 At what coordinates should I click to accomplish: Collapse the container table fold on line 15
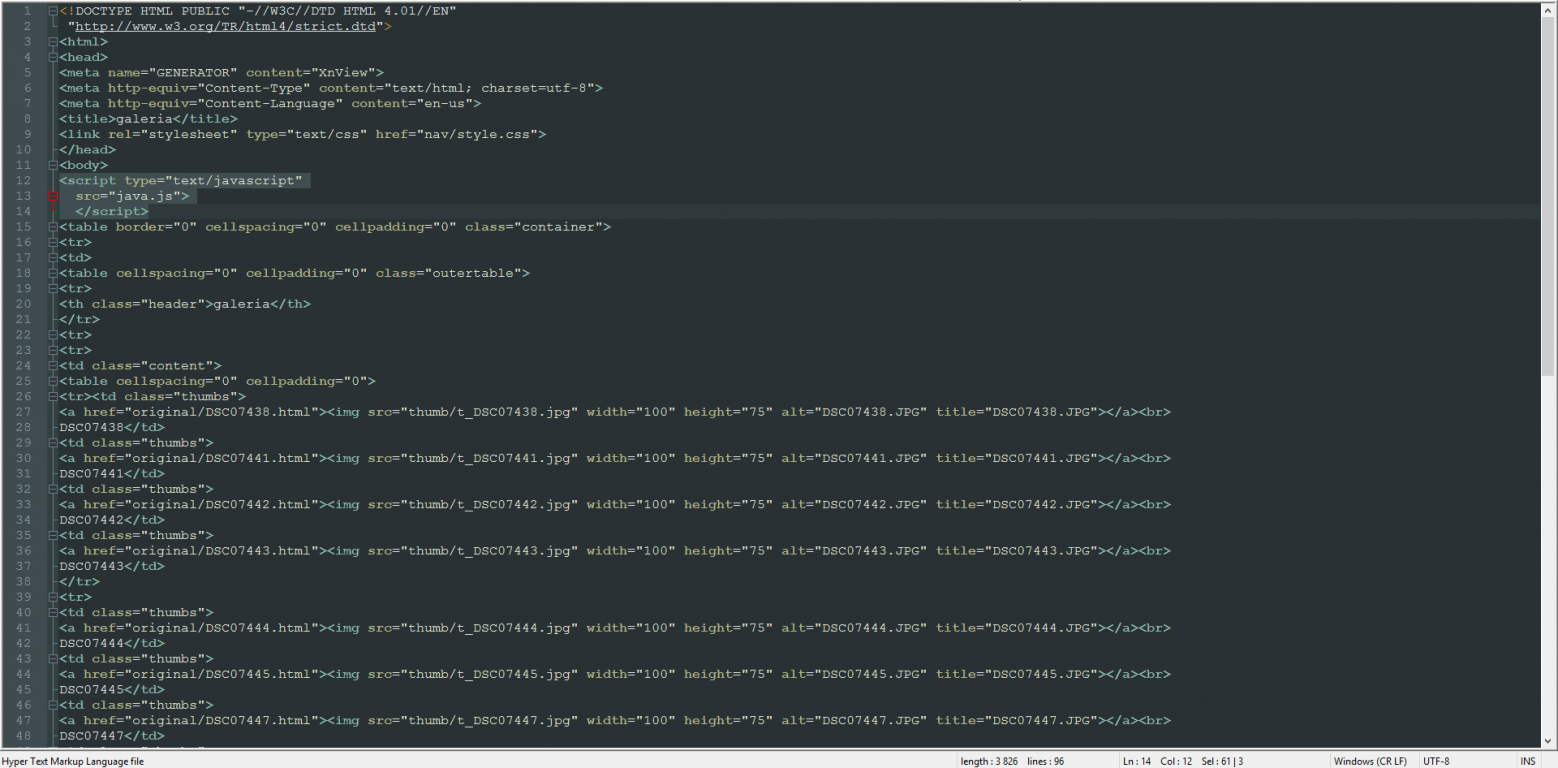(x=52, y=227)
